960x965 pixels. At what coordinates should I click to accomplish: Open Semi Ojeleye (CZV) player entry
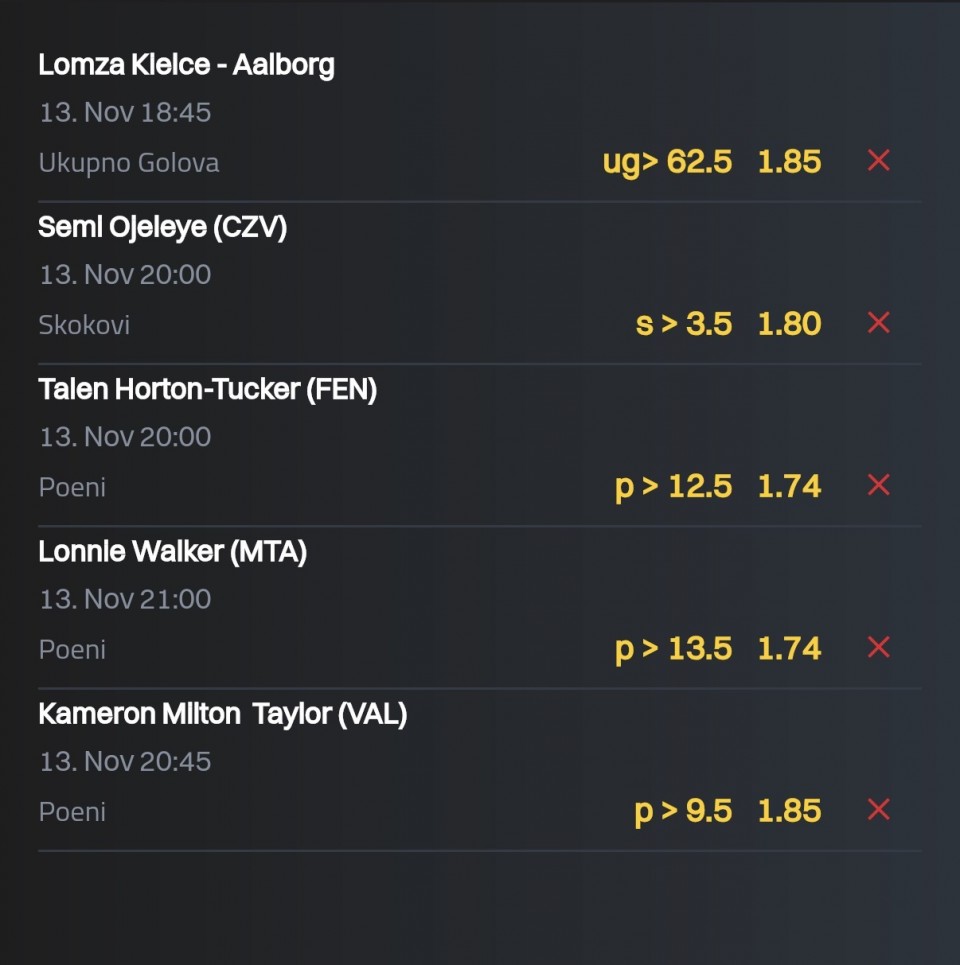tap(162, 228)
